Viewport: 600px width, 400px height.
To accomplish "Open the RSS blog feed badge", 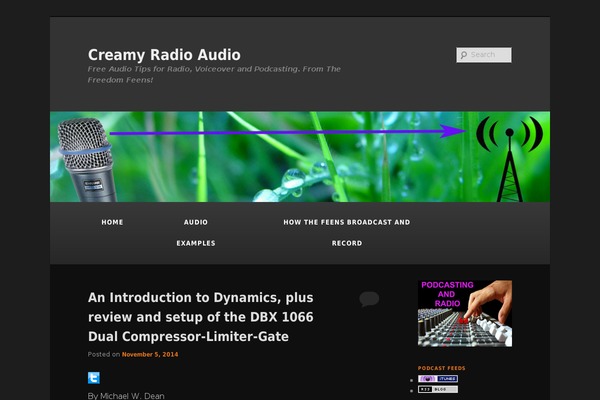I will click(438, 389).
